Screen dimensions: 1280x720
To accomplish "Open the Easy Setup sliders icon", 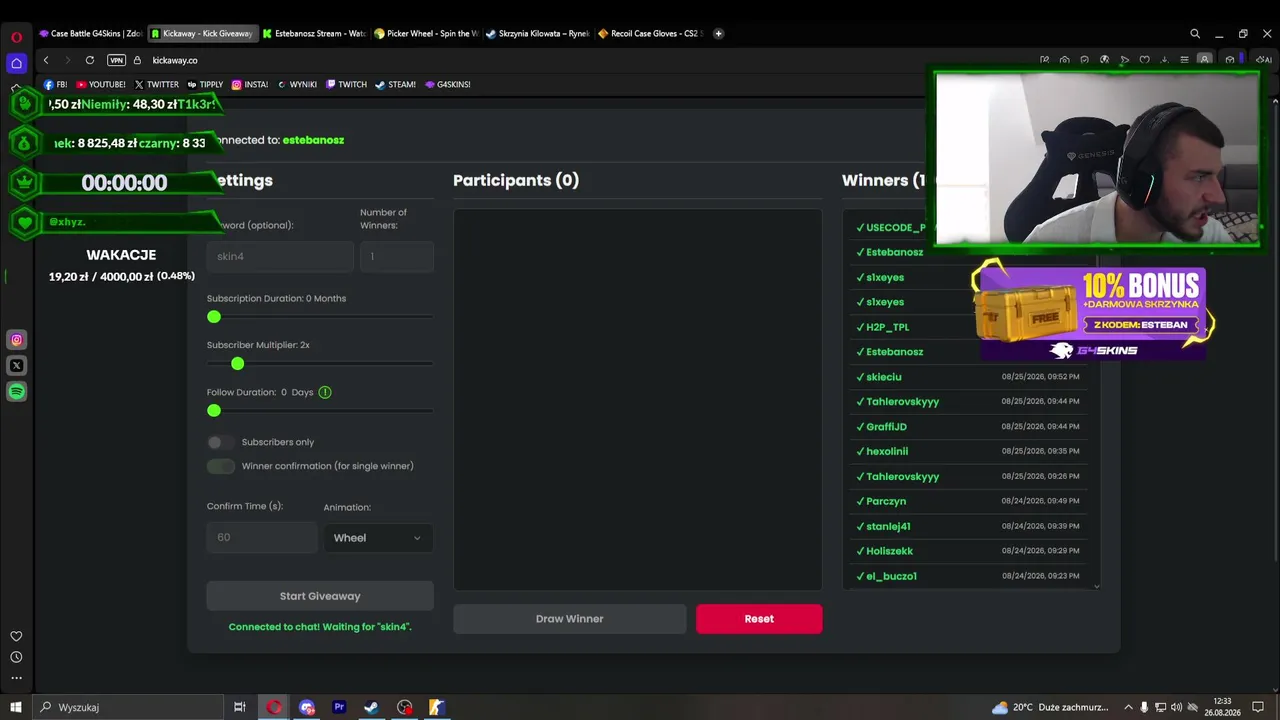I will click(x=1184, y=60).
